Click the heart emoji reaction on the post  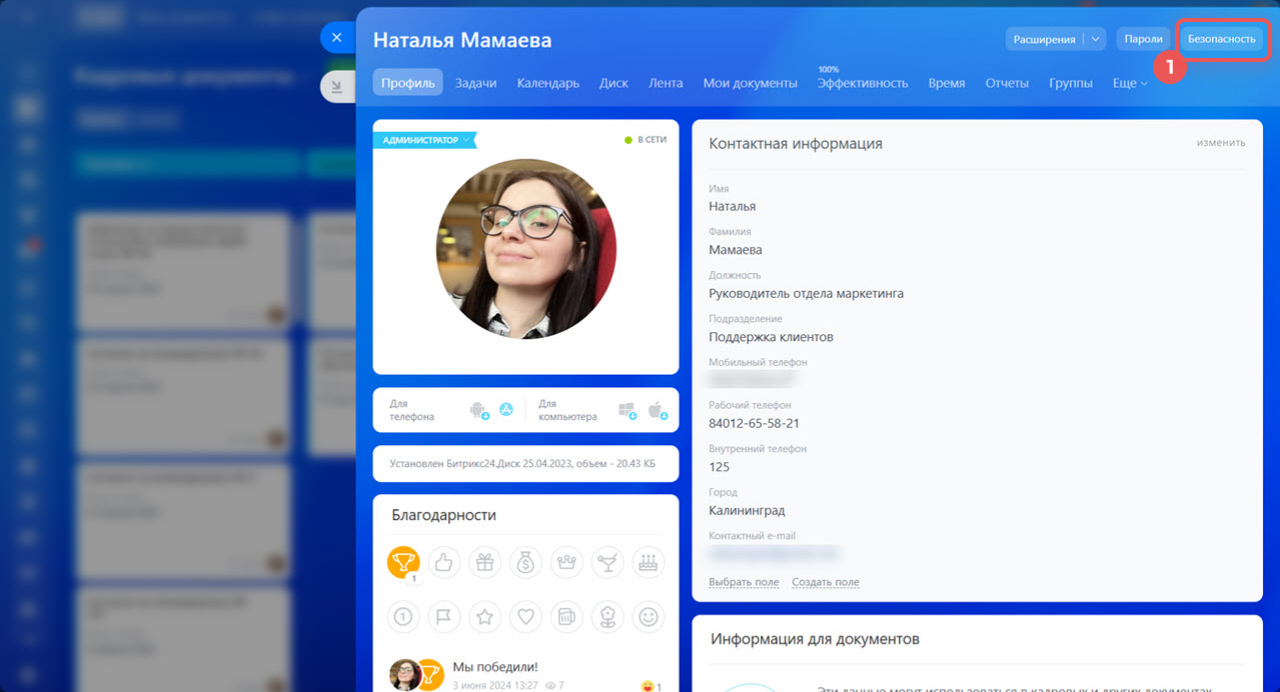point(650,686)
